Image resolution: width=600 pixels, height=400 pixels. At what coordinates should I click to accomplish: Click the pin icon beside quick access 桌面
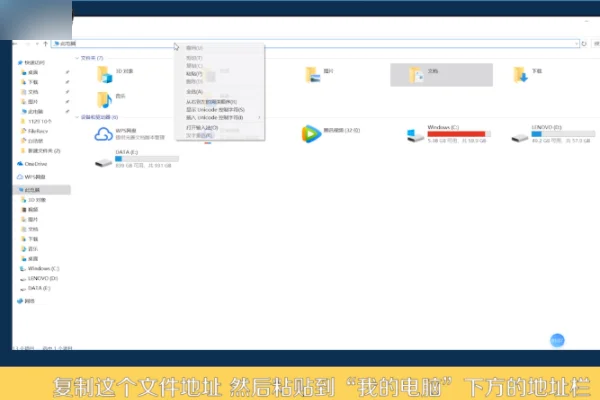67,72
